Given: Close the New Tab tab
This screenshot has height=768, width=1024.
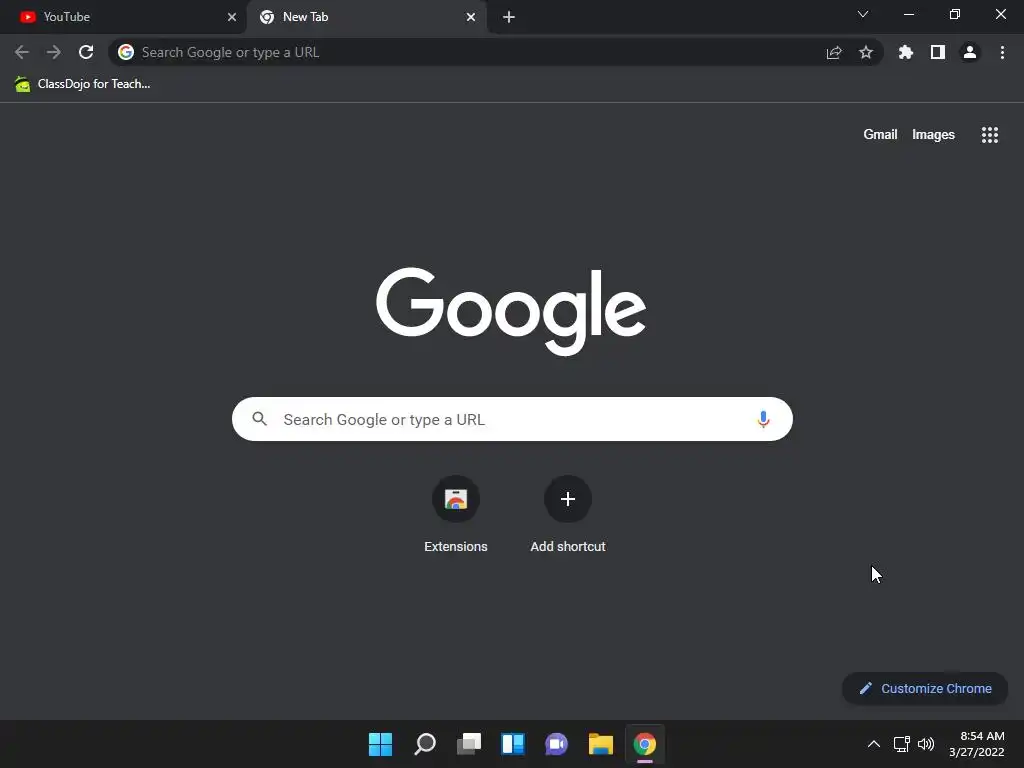Looking at the screenshot, I should click(x=471, y=17).
